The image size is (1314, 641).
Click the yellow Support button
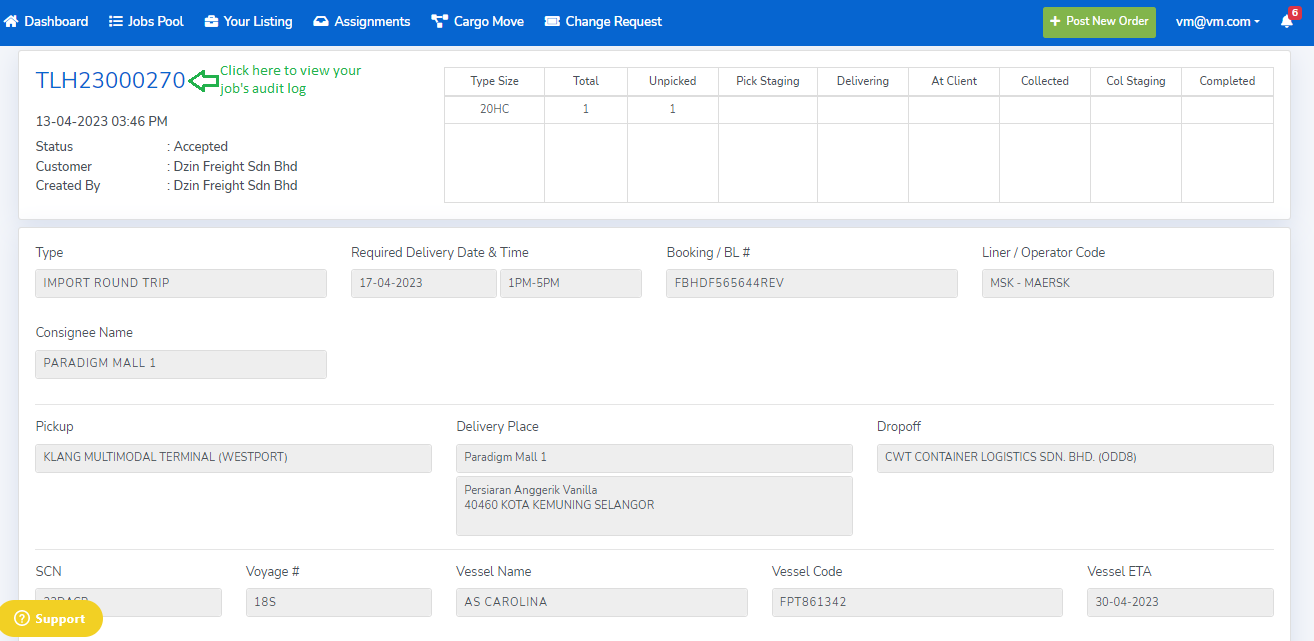click(x=49, y=619)
